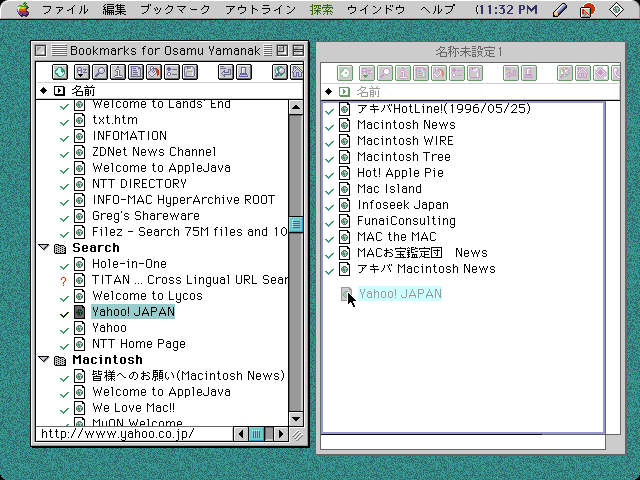Click the horizontal scrollbar thumb beside URL field
Image resolution: width=640 pixels, height=480 pixels.
click(x=256, y=434)
